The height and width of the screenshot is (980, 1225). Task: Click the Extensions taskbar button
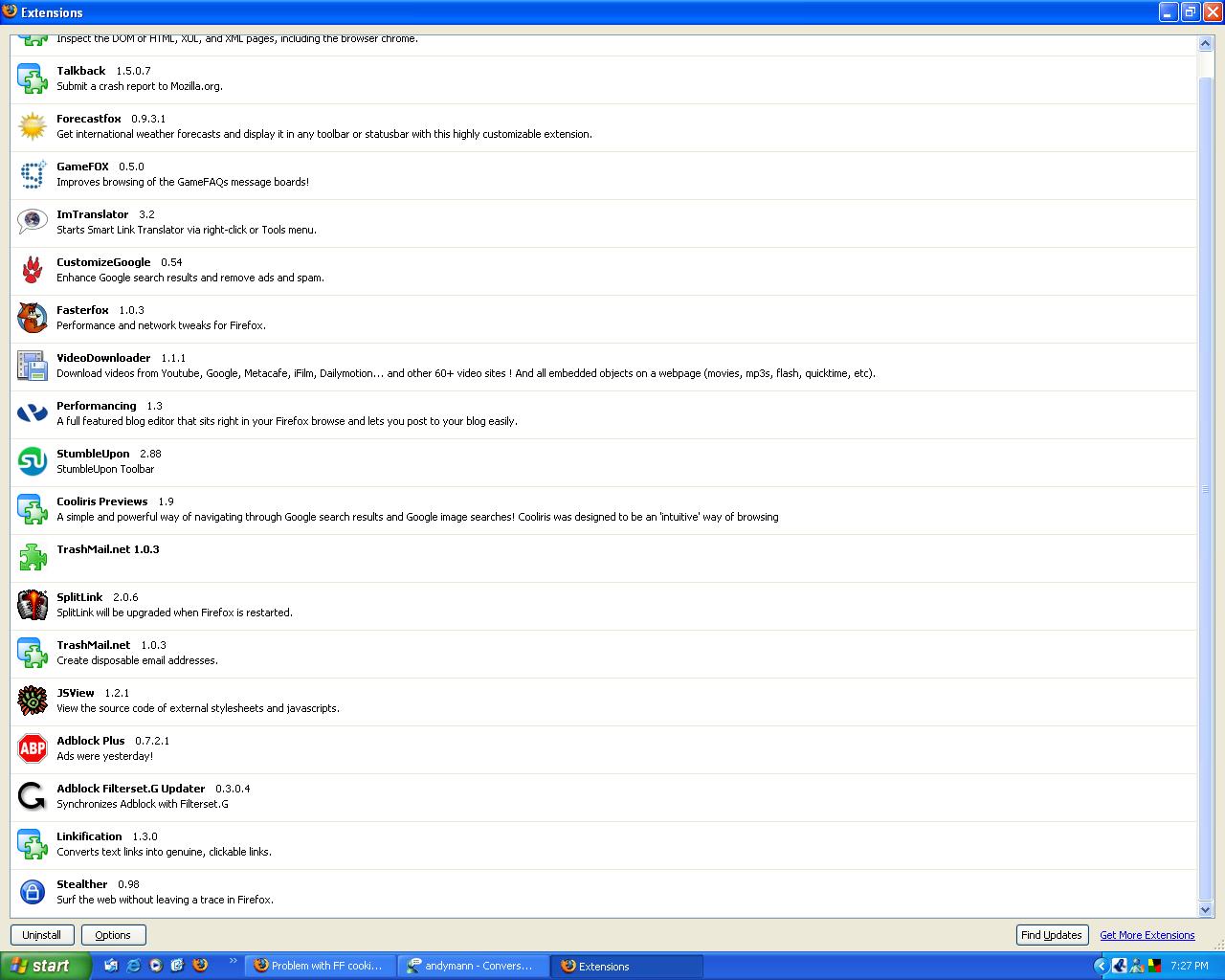point(628,966)
